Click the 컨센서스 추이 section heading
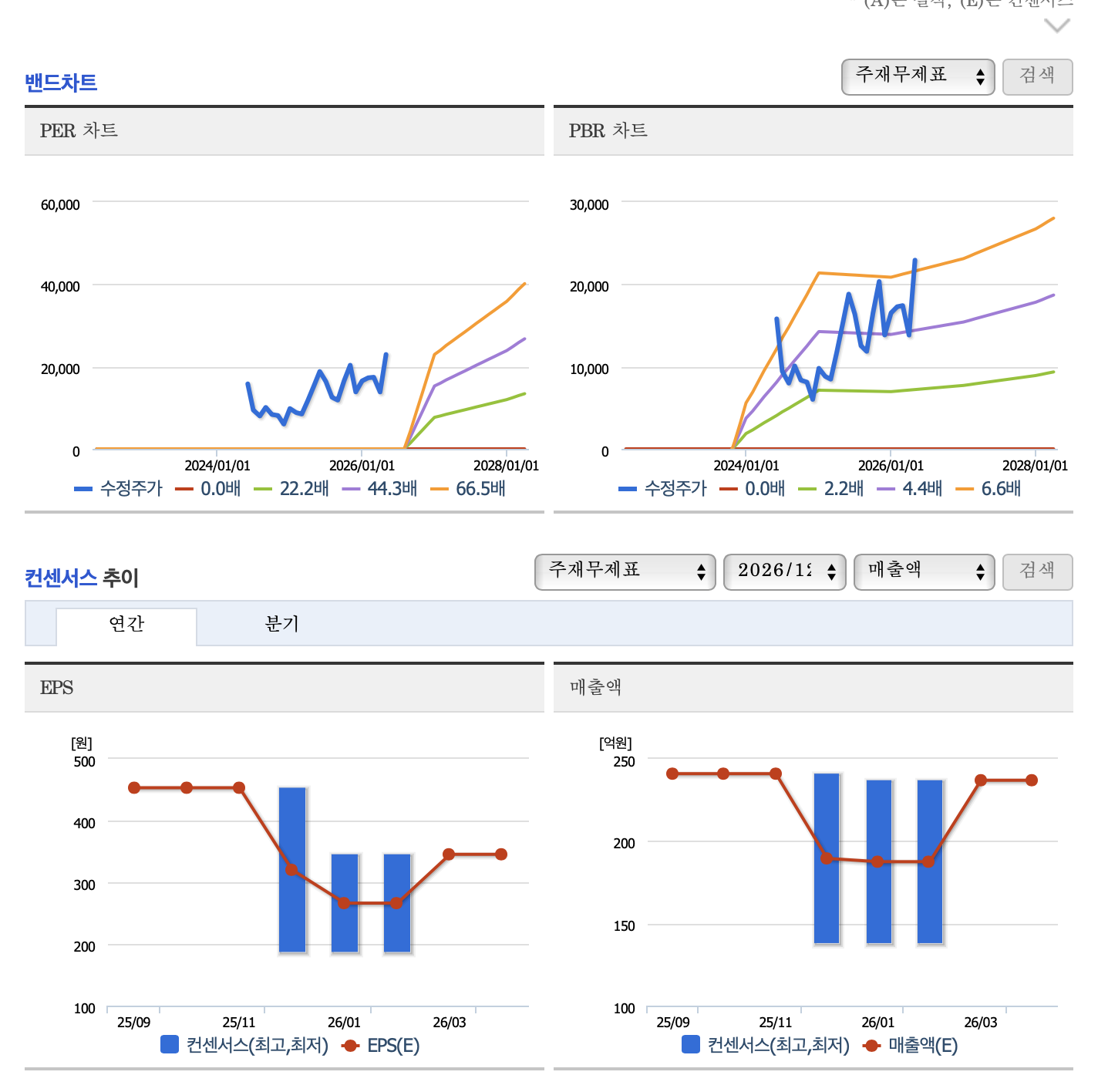This screenshot has height=1092, width=1098. click(x=82, y=577)
